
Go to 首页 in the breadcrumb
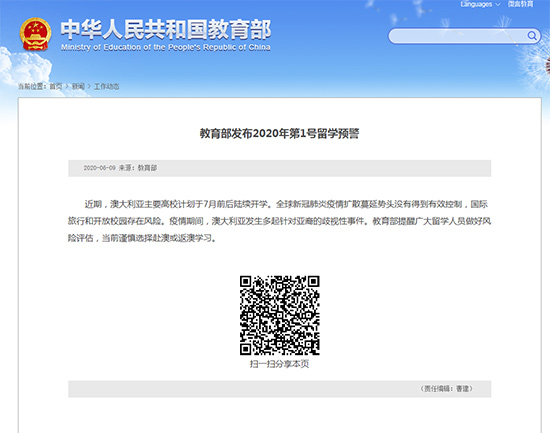click(55, 86)
